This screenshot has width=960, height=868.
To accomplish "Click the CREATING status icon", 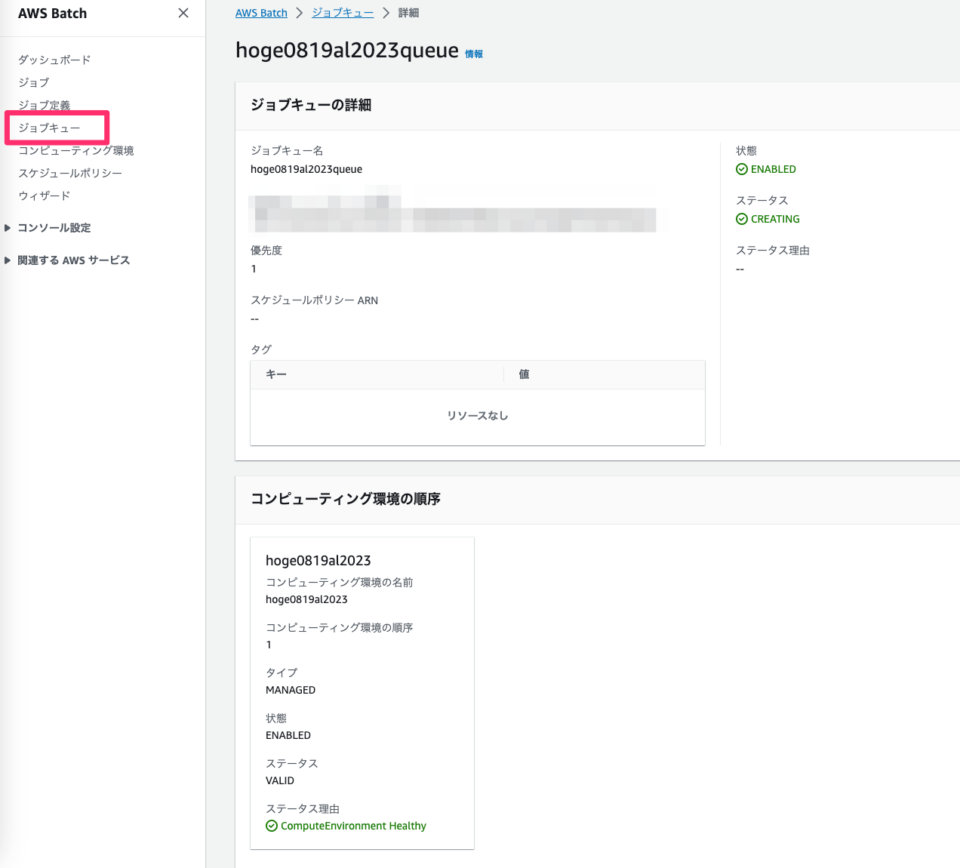I will (744, 218).
